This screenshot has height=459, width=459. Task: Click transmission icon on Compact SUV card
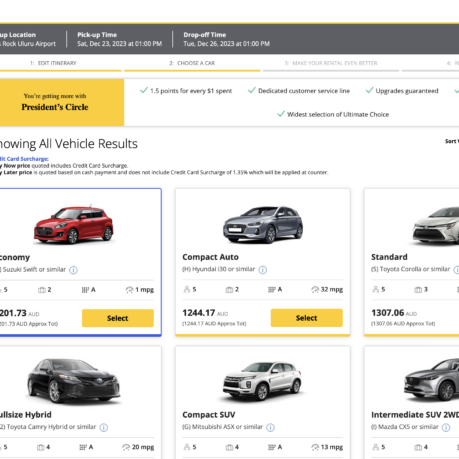click(272, 447)
